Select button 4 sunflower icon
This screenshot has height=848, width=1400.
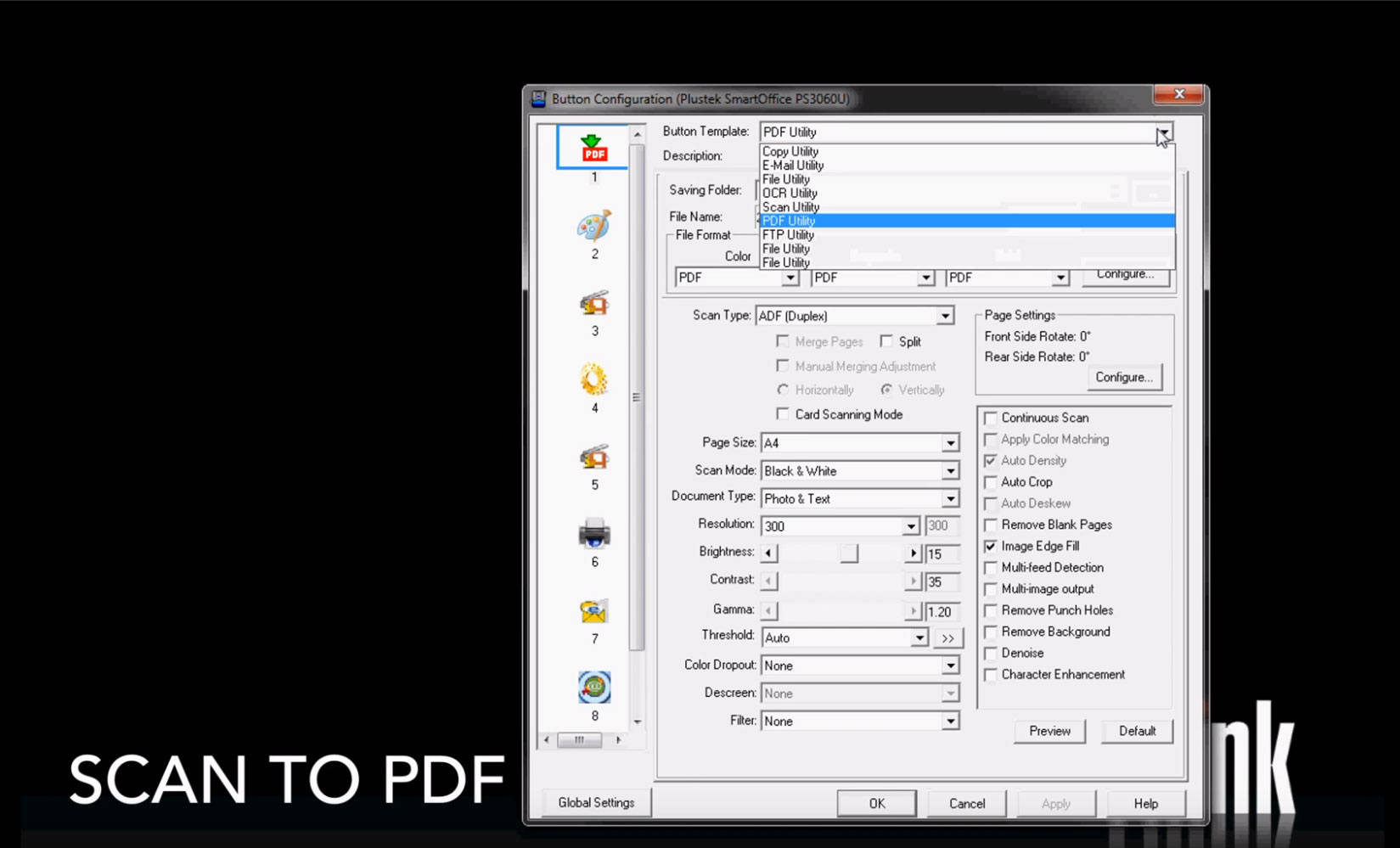[594, 379]
